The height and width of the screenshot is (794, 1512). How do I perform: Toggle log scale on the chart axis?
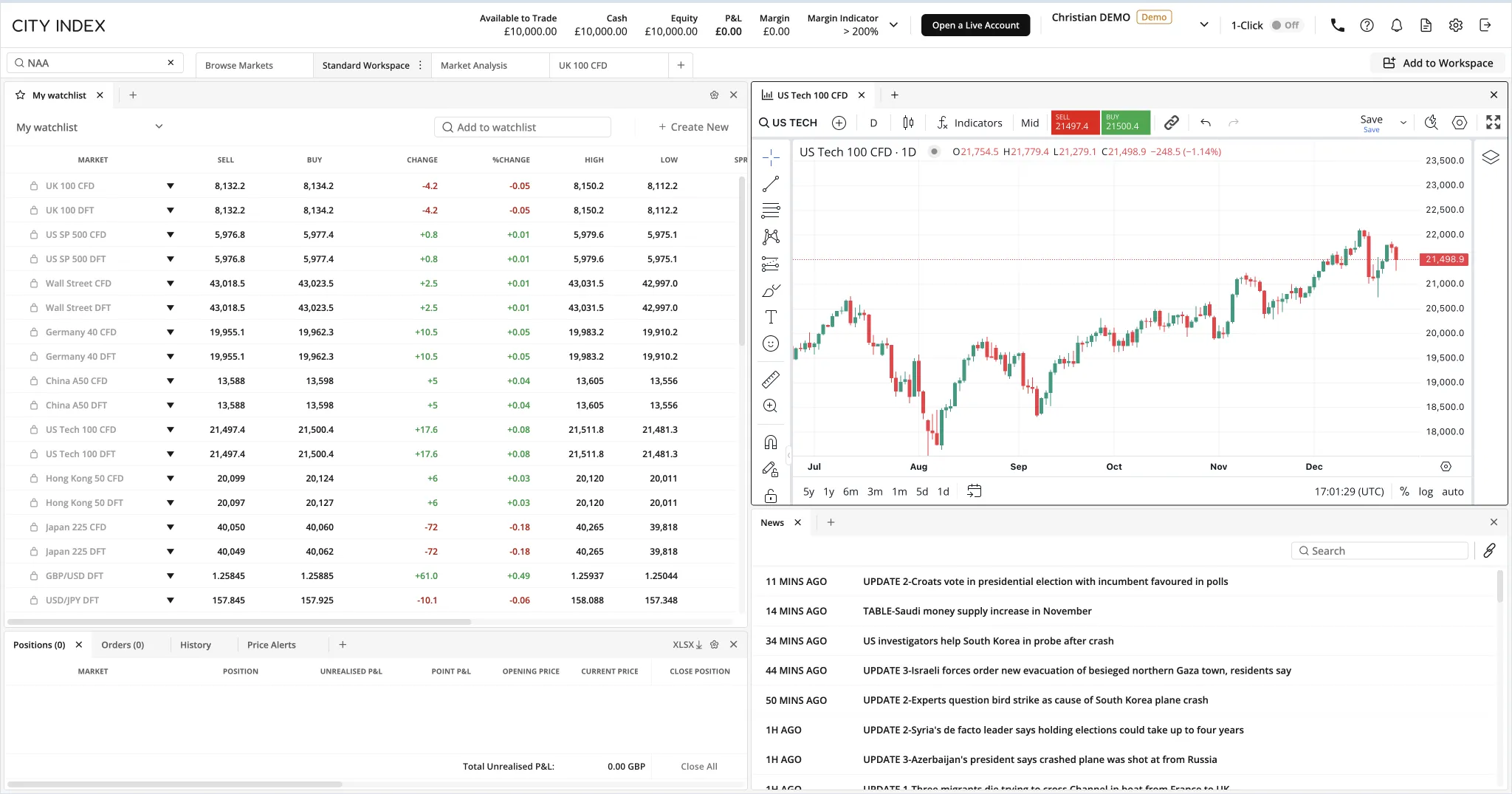click(1425, 491)
